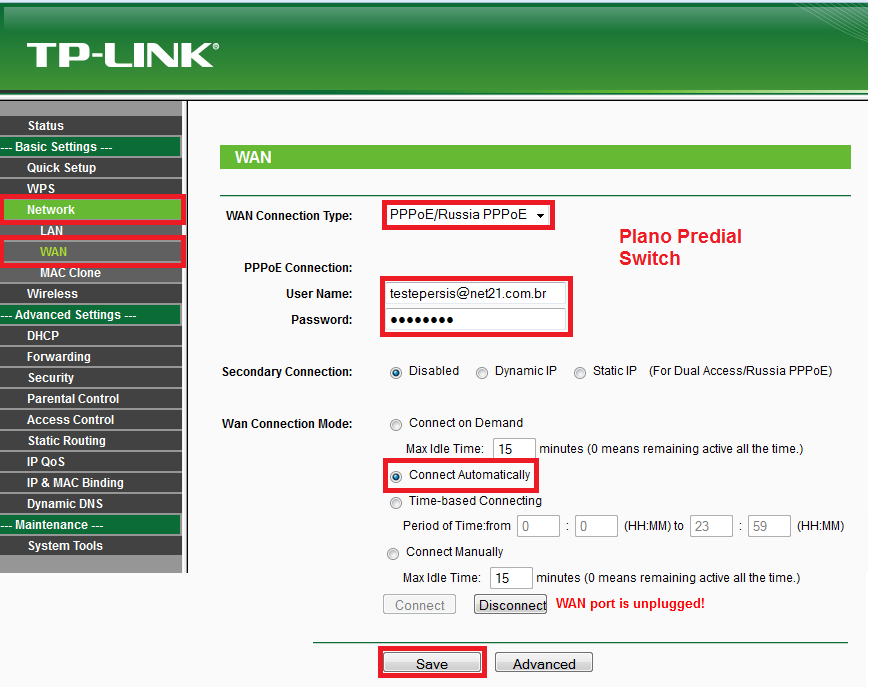
Task: Focus period end minute field showing 59
Action: click(x=769, y=526)
